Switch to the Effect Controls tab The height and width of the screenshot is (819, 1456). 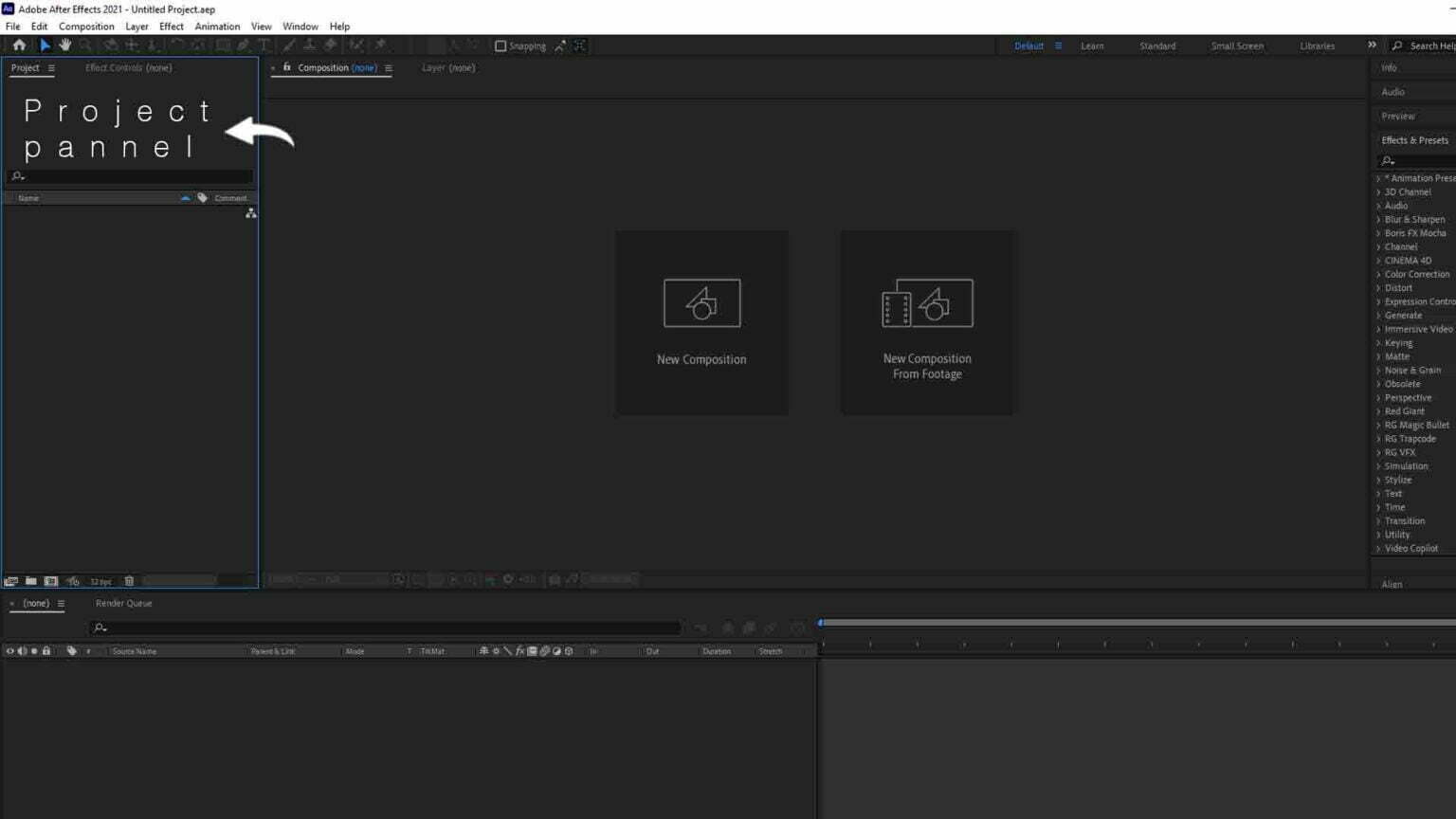(x=127, y=67)
